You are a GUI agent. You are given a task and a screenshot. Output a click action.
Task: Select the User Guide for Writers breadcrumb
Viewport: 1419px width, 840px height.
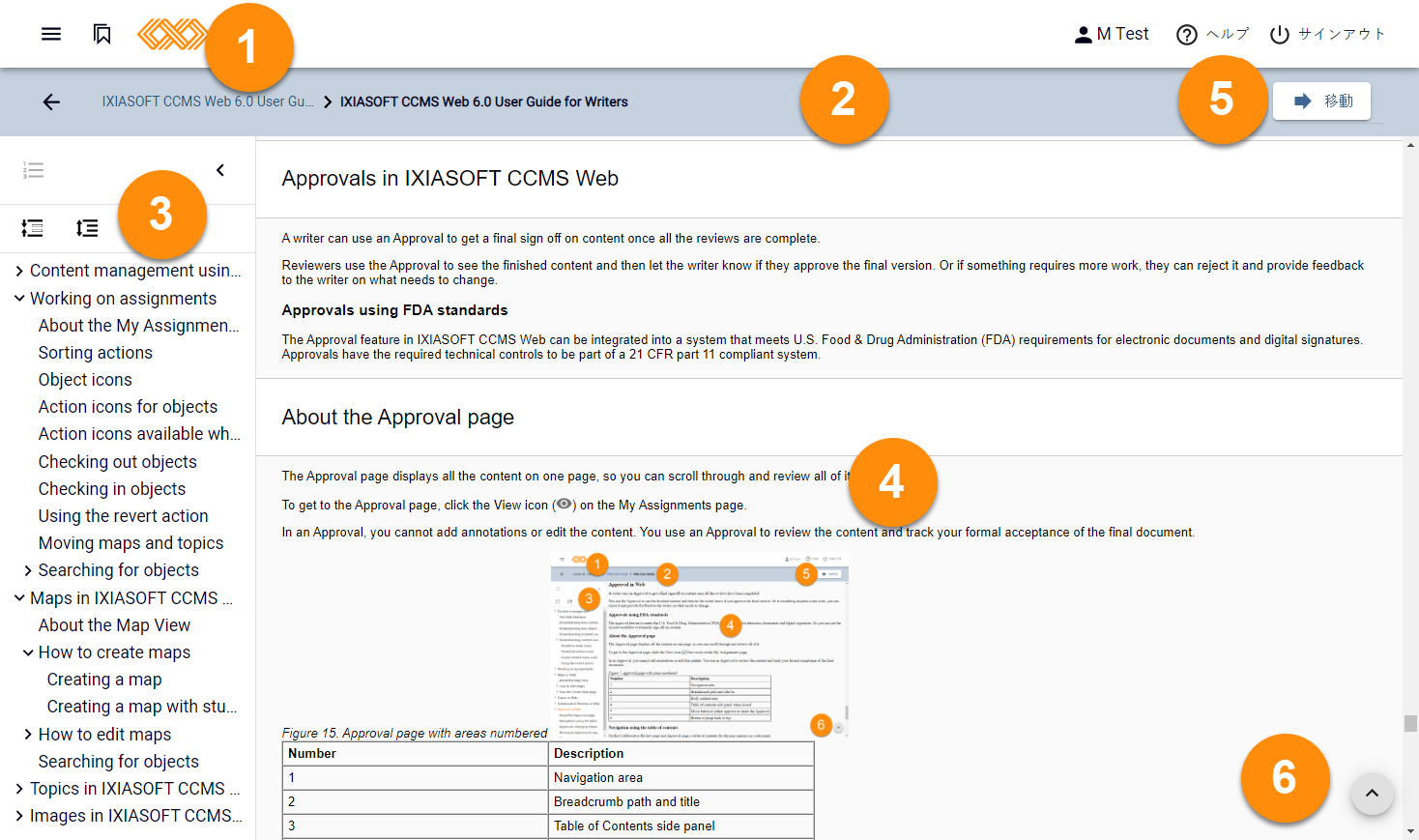[x=484, y=101]
